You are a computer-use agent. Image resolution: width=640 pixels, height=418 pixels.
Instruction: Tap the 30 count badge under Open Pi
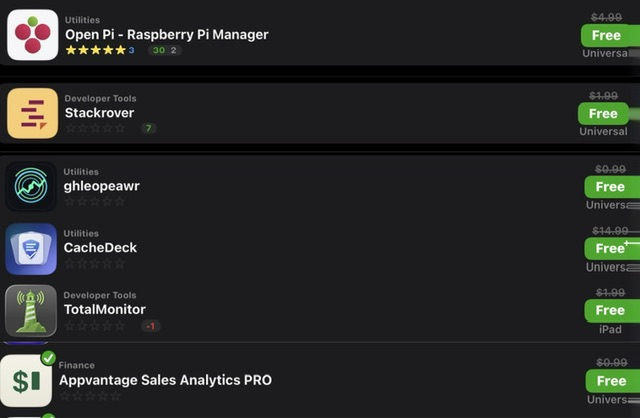[x=159, y=50]
